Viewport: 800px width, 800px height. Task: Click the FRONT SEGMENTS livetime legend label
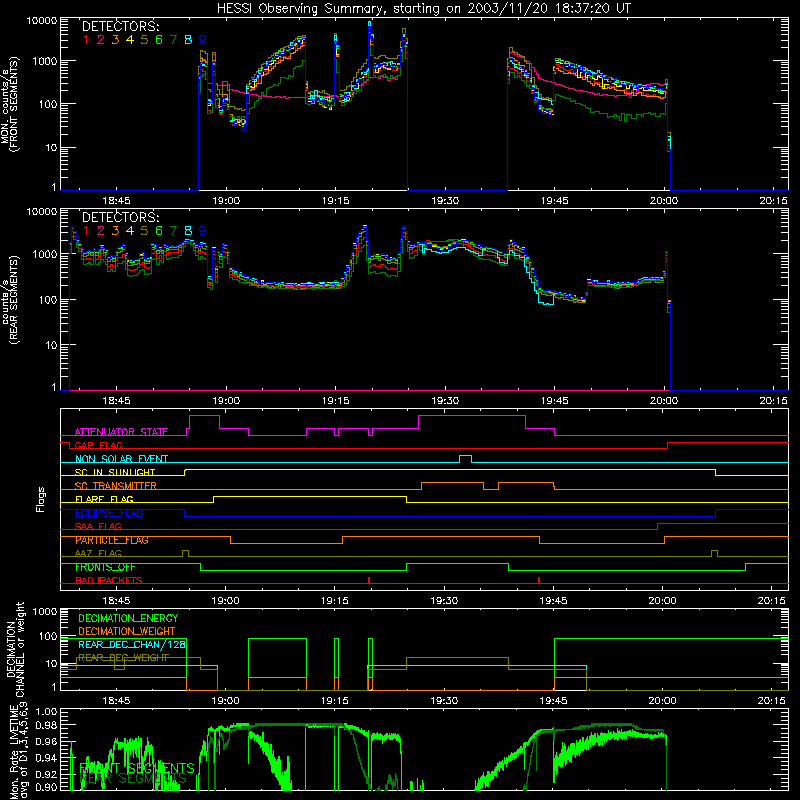click(x=137, y=768)
